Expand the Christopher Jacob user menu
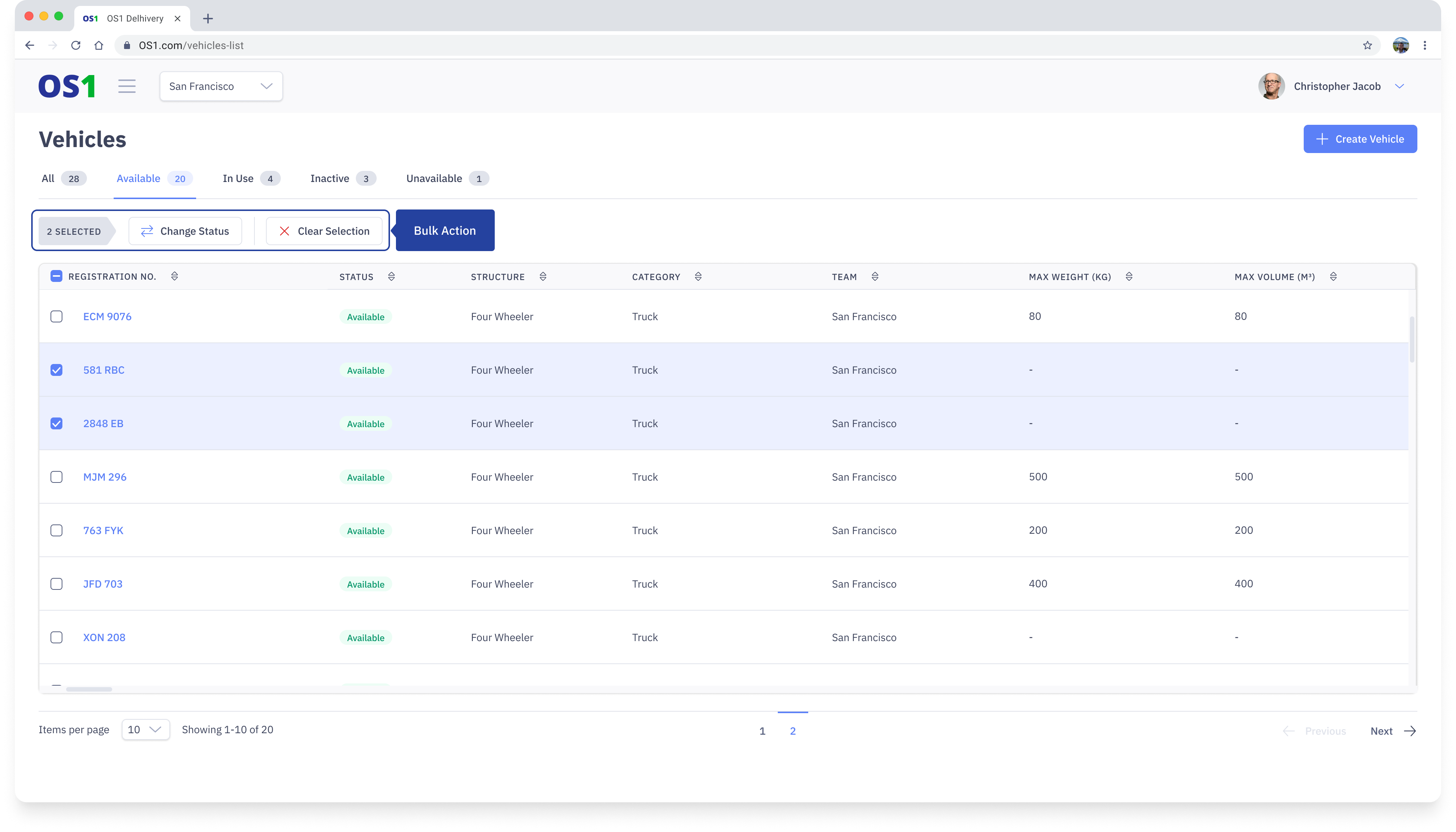Viewport: 1456px width, 832px height. tap(1400, 86)
